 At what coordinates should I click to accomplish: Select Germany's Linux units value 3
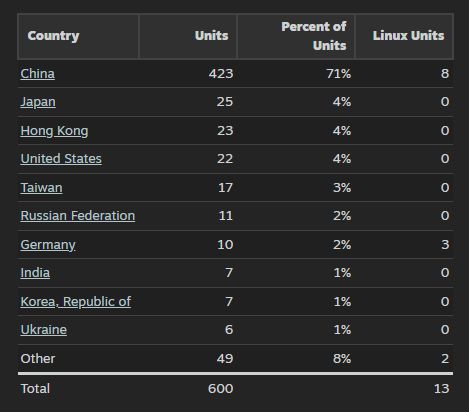(x=445, y=245)
